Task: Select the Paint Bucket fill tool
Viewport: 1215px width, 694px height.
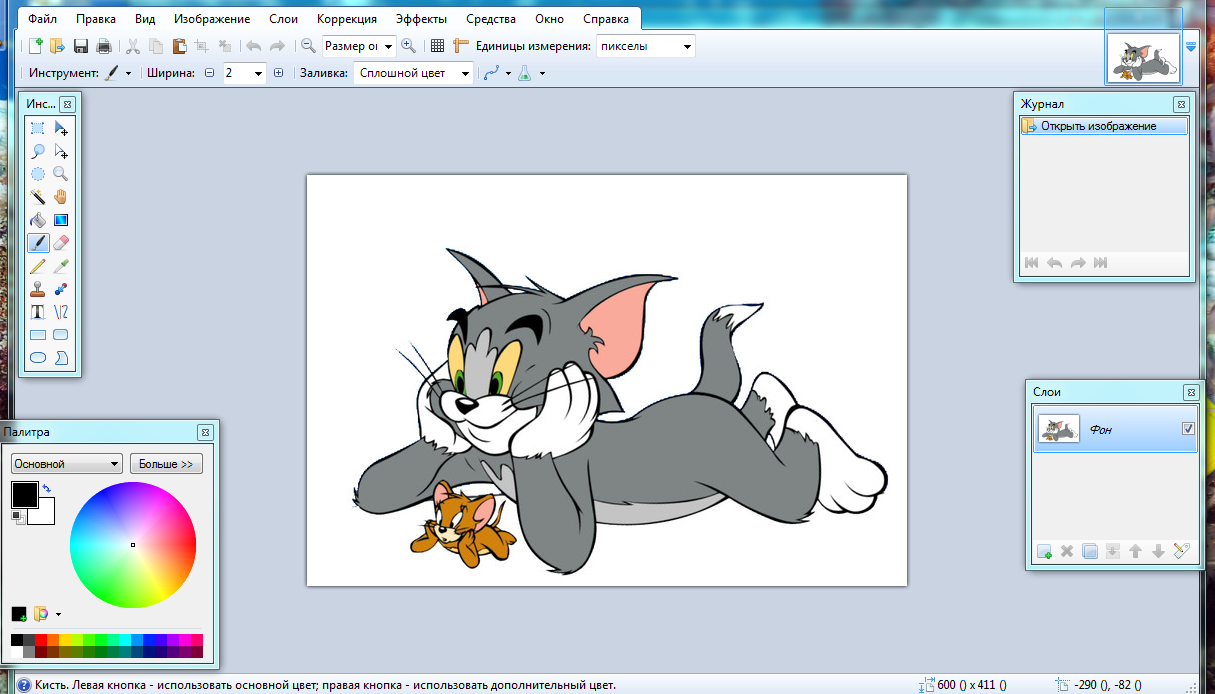Action: pos(37,220)
